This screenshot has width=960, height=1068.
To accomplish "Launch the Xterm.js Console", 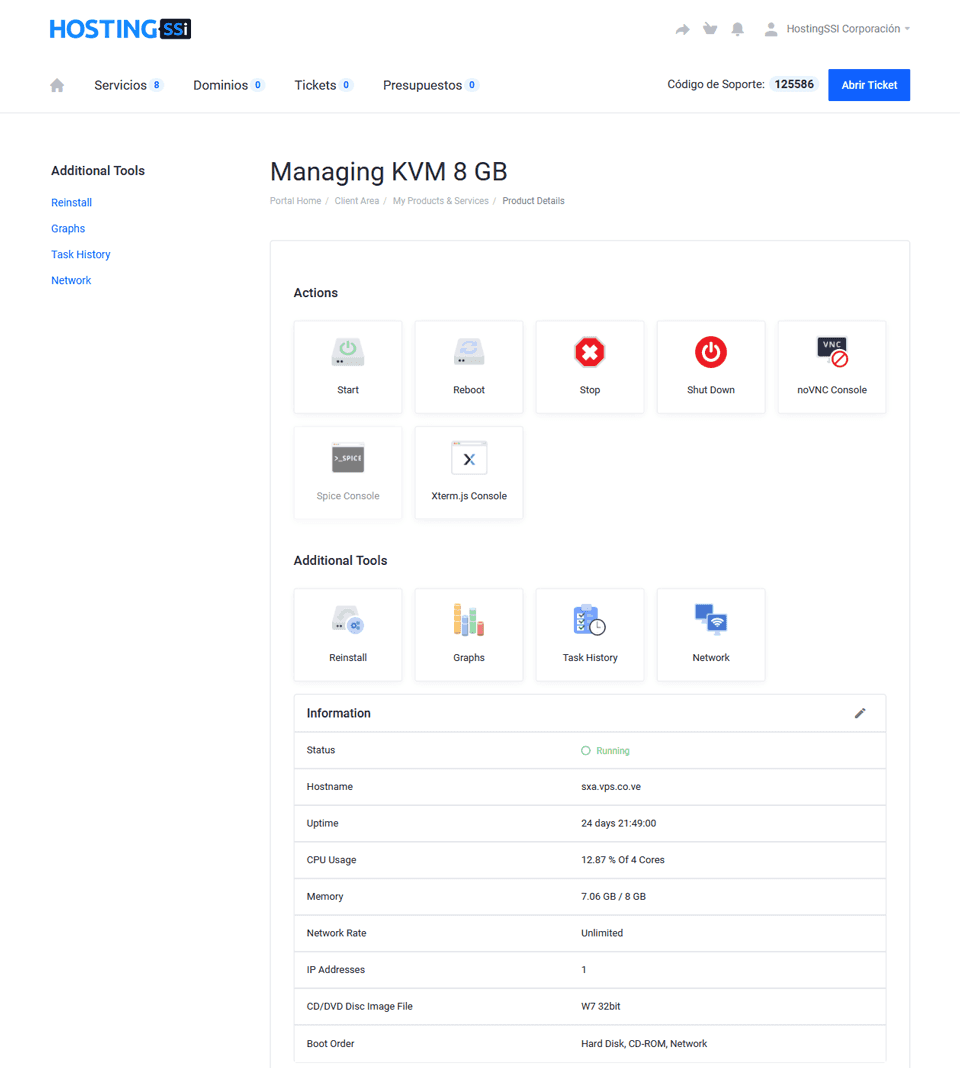I will tap(469, 459).
